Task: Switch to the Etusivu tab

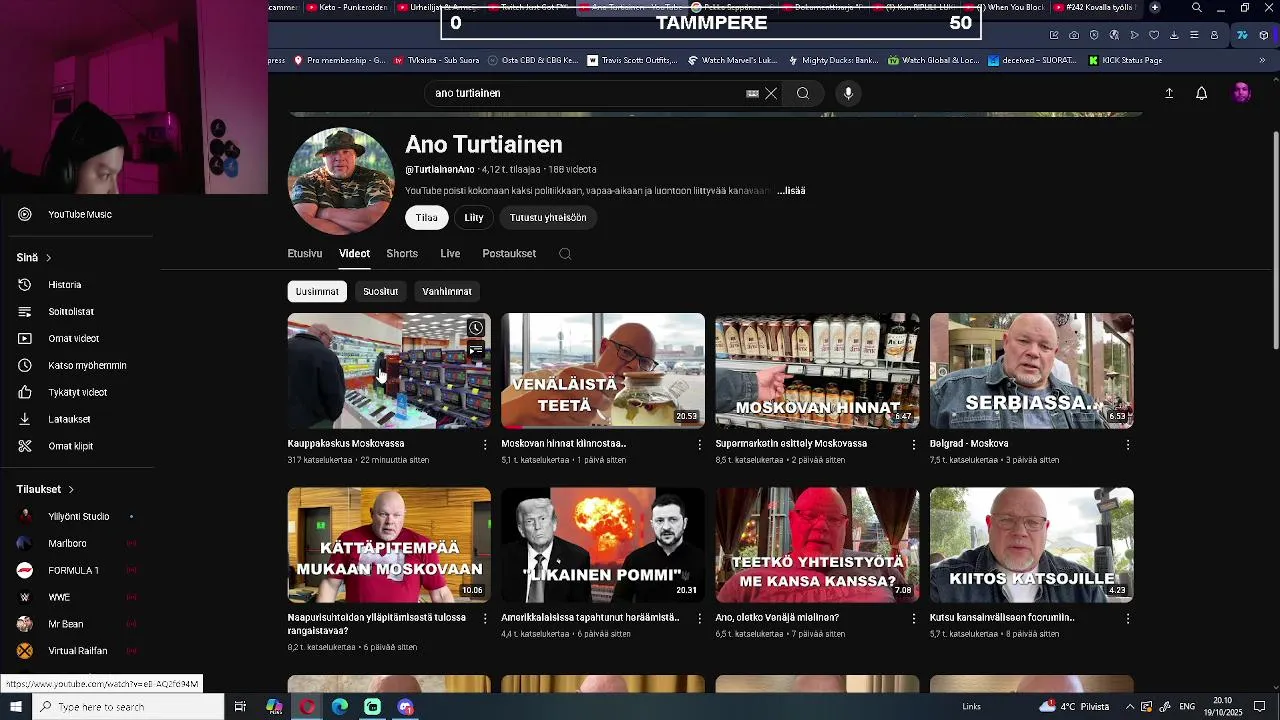Action: [305, 254]
